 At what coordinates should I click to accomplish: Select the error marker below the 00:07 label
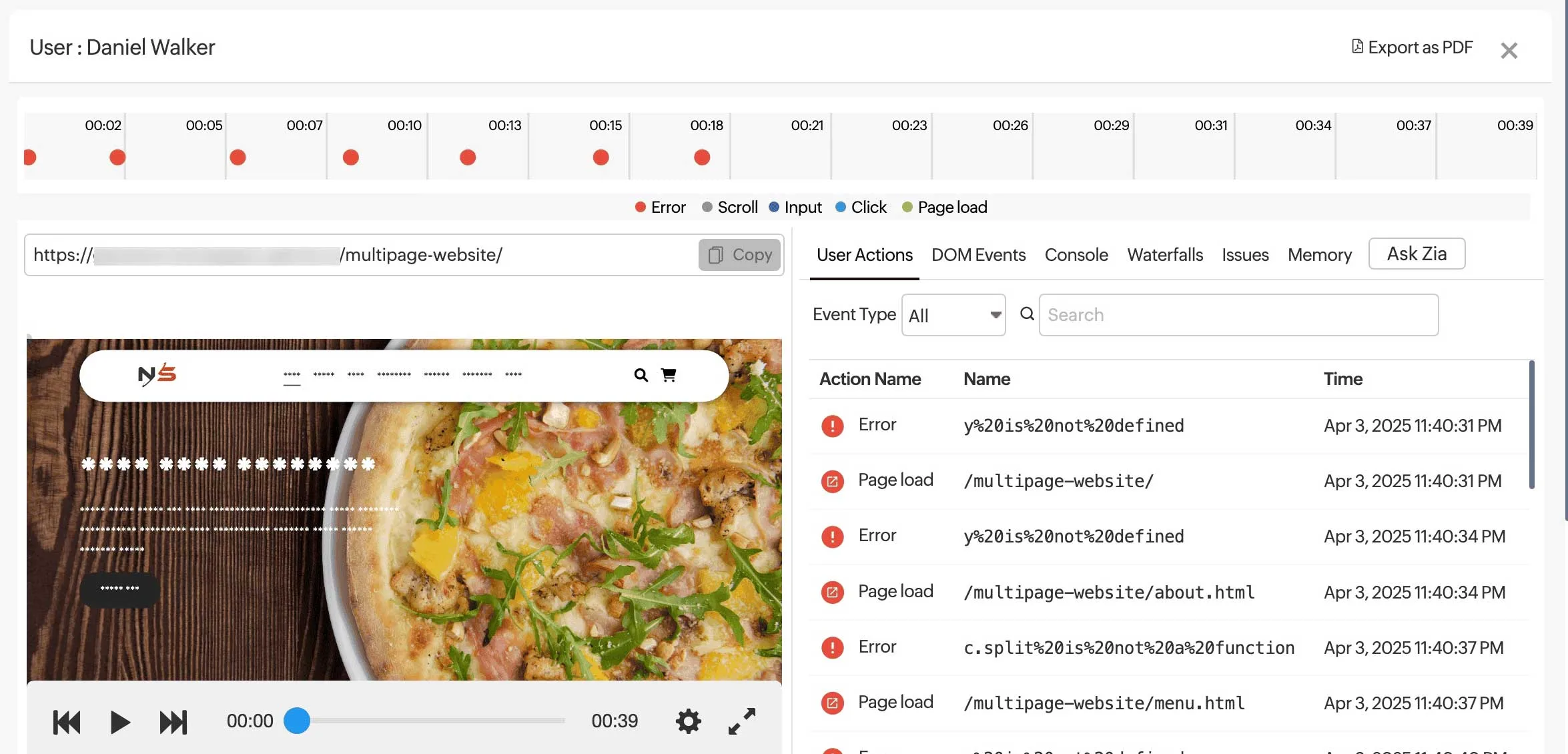point(238,157)
